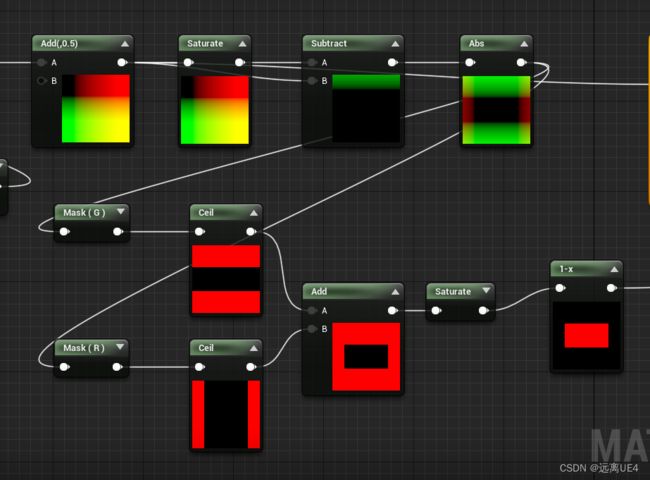
Task: Select the Add(,0.5) node title
Action: (59, 44)
